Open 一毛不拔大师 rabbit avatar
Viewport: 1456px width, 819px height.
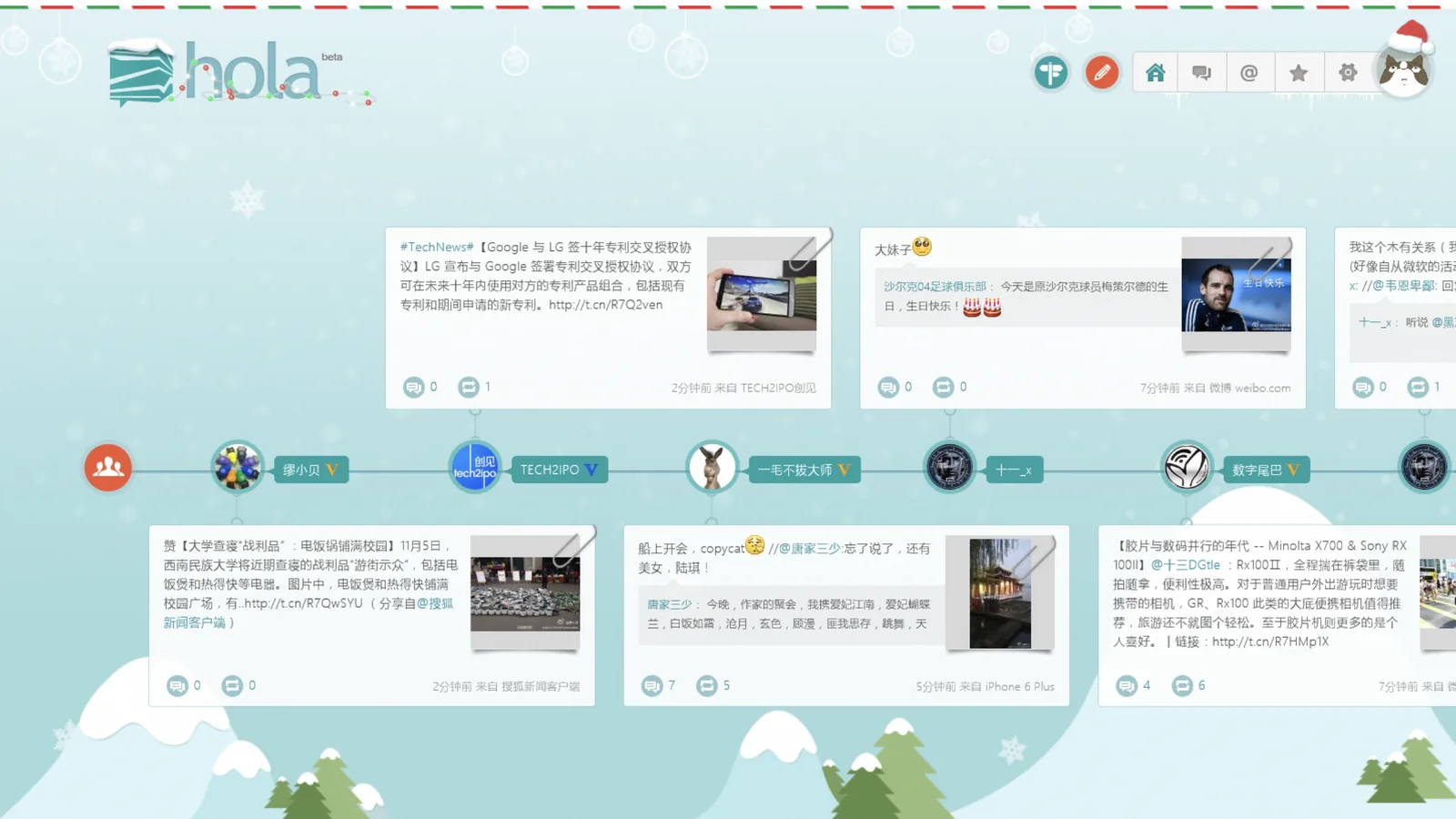tap(713, 468)
